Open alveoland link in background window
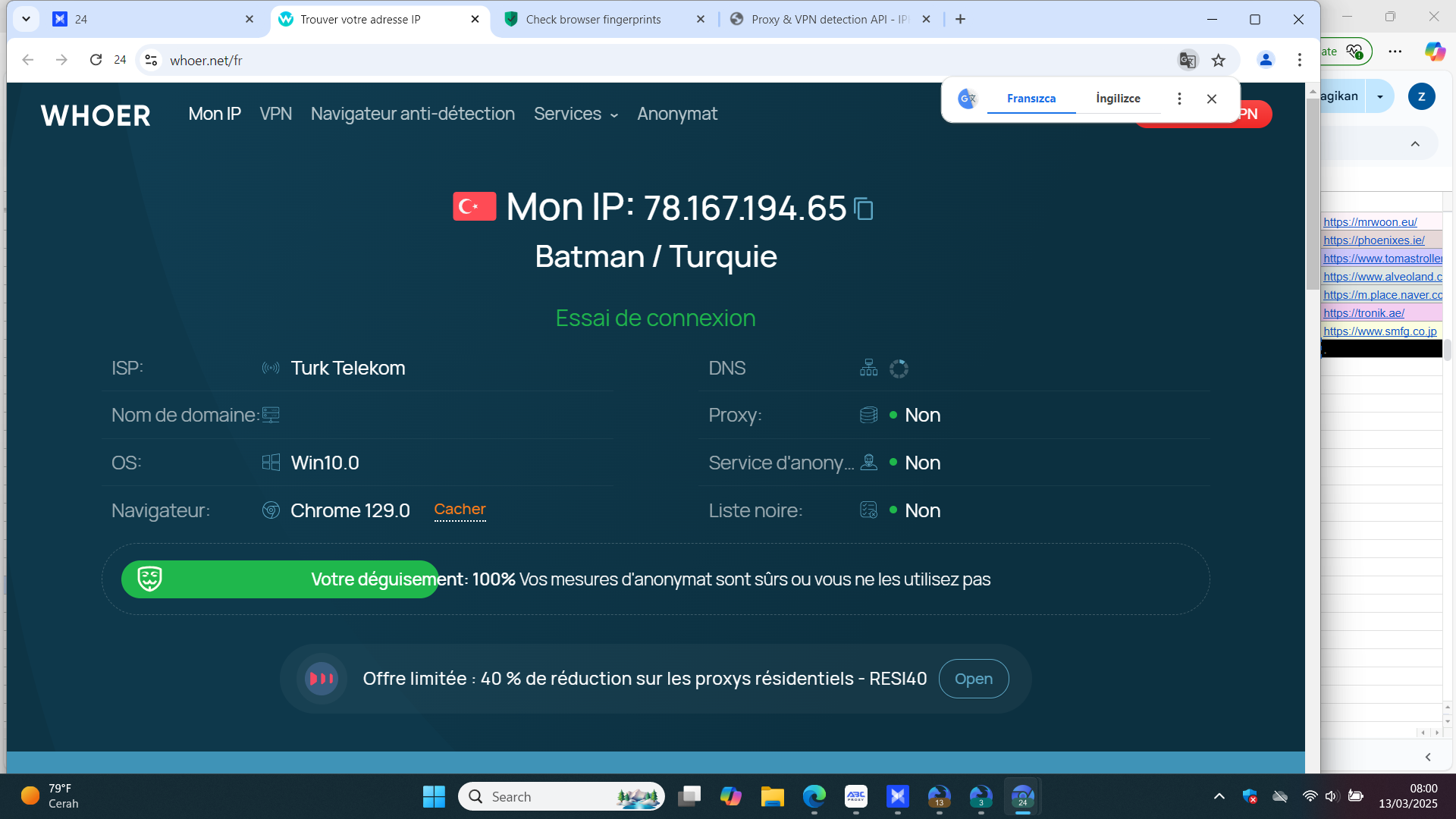Viewport: 1456px width, 819px height. (x=1382, y=277)
